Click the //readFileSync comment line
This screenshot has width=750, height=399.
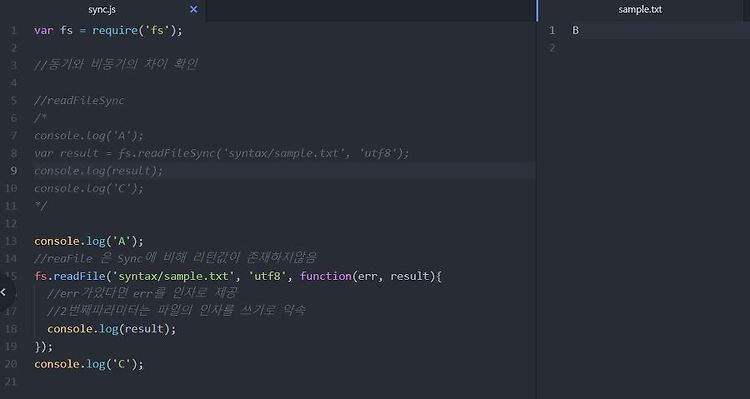pyautogui.click(x=79, y=100)
